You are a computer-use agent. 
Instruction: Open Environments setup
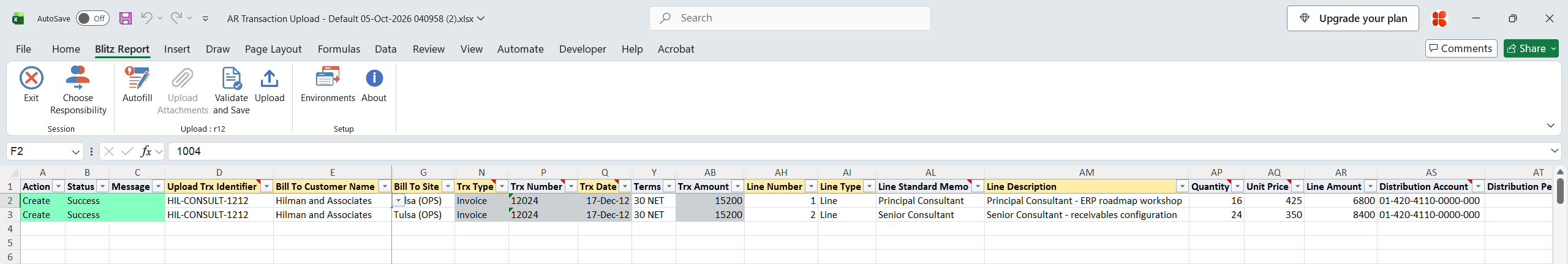pos(328,85)
